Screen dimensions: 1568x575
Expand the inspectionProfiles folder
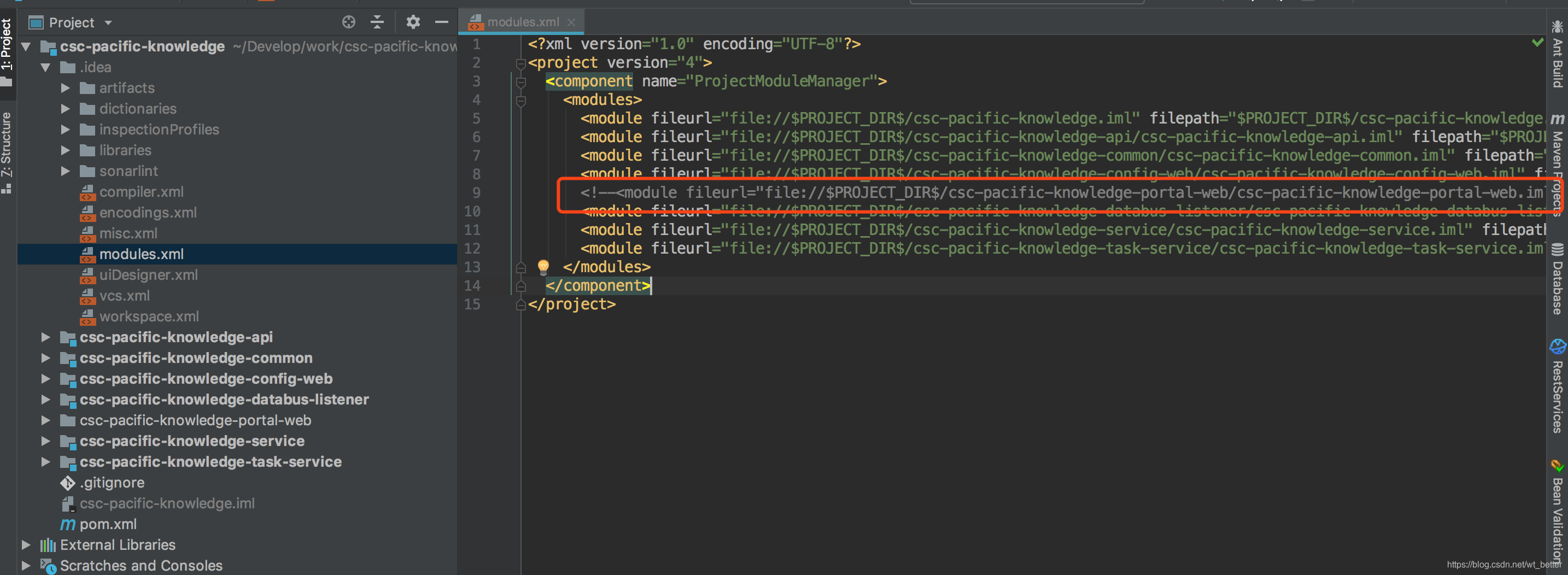65,129
